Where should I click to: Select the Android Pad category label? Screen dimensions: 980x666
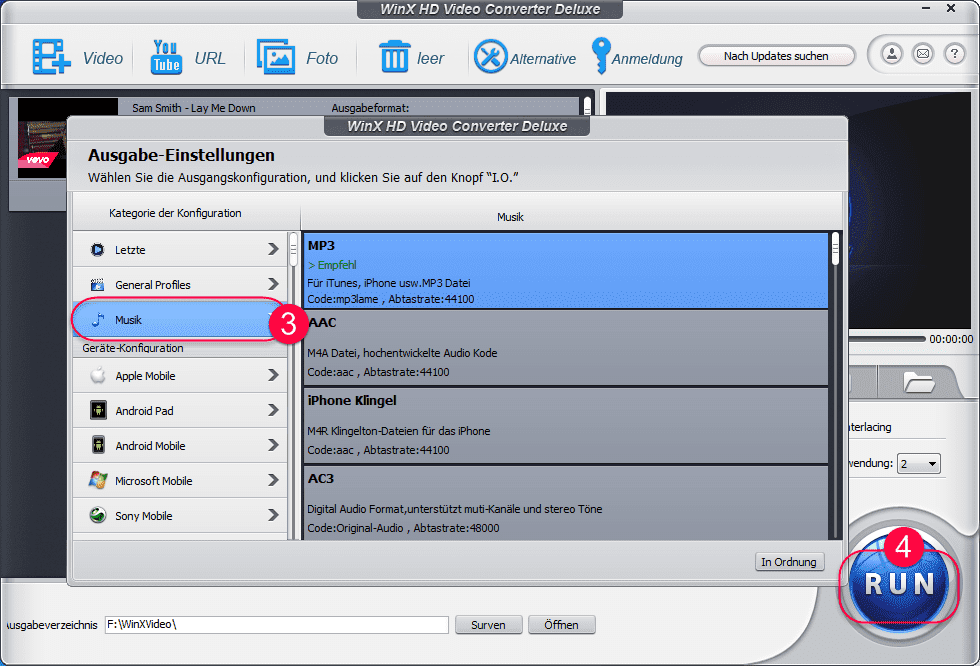pyautogui.click(x=144, y=411)
